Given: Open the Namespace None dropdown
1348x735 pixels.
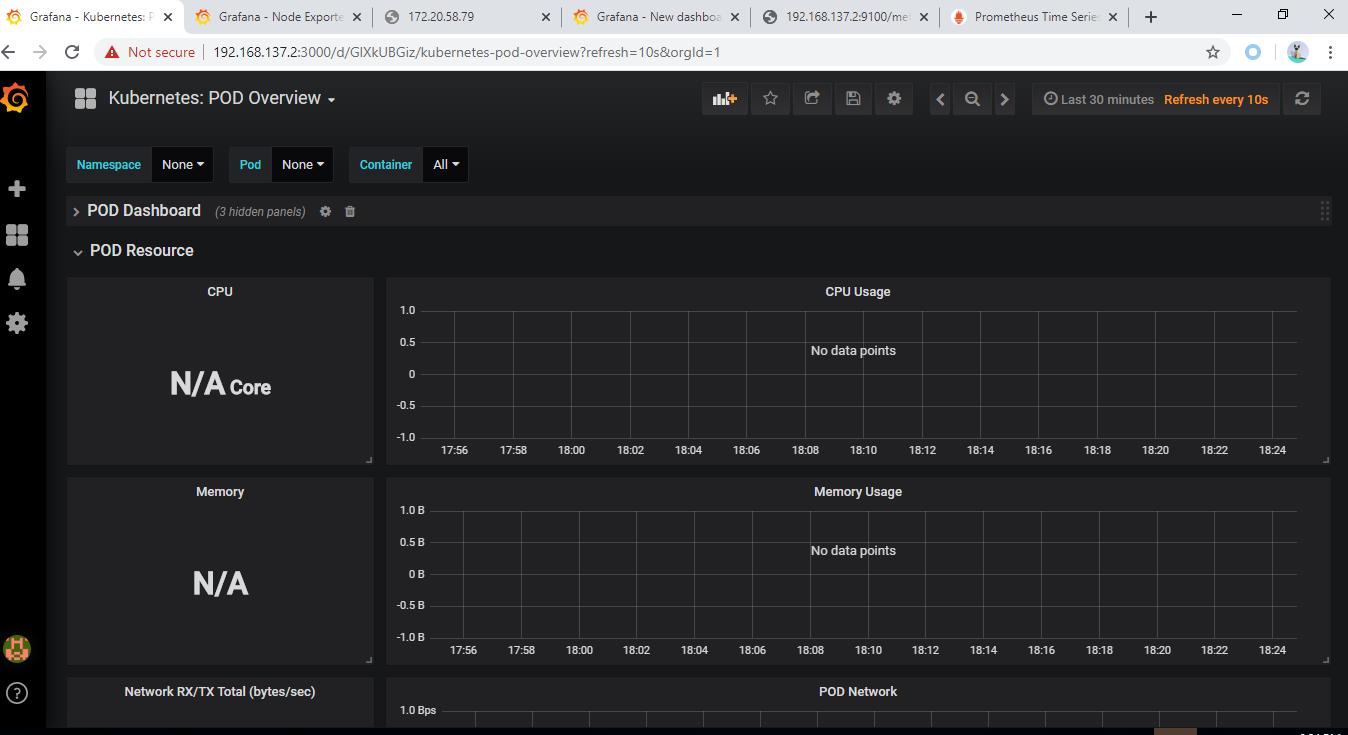Looking at the screenshot, I should pyautogui.click(x=182, y=164).
